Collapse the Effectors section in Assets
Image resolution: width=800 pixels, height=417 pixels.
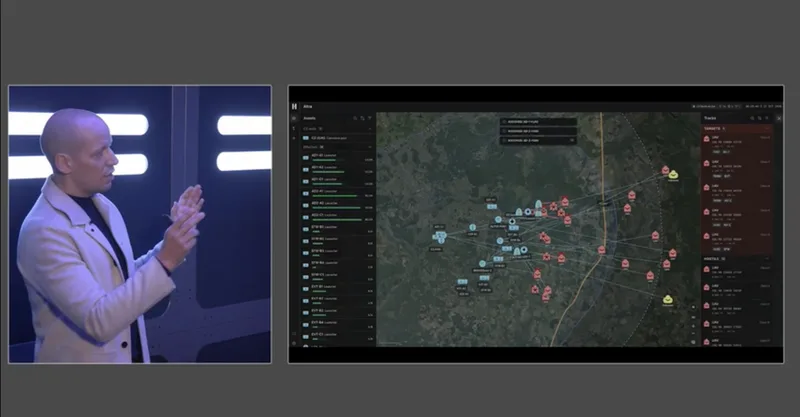click(x=370, y=147)
